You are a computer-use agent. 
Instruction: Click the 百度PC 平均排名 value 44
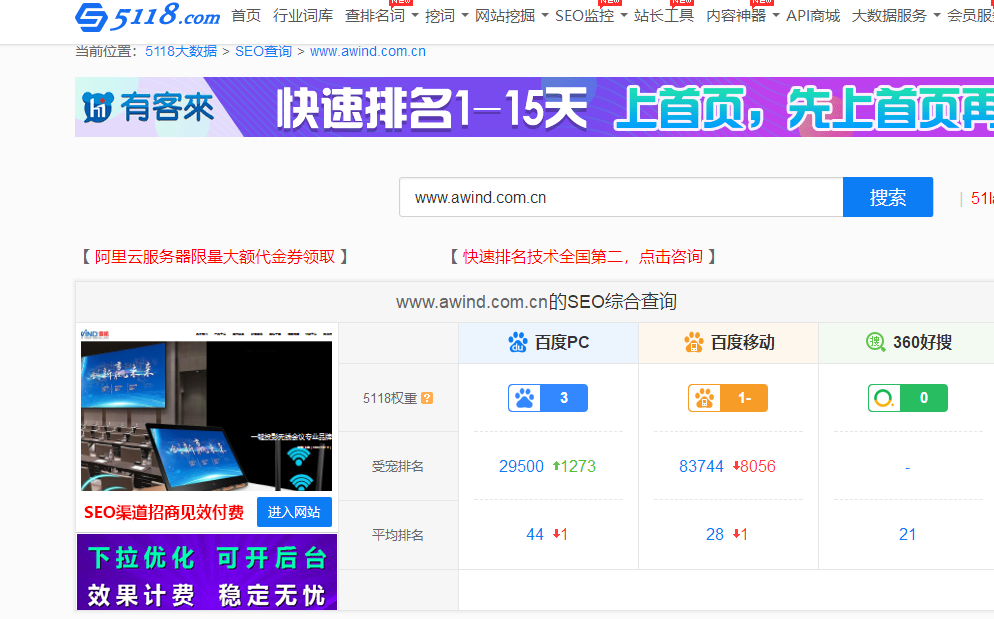click(x=535, y=535)
